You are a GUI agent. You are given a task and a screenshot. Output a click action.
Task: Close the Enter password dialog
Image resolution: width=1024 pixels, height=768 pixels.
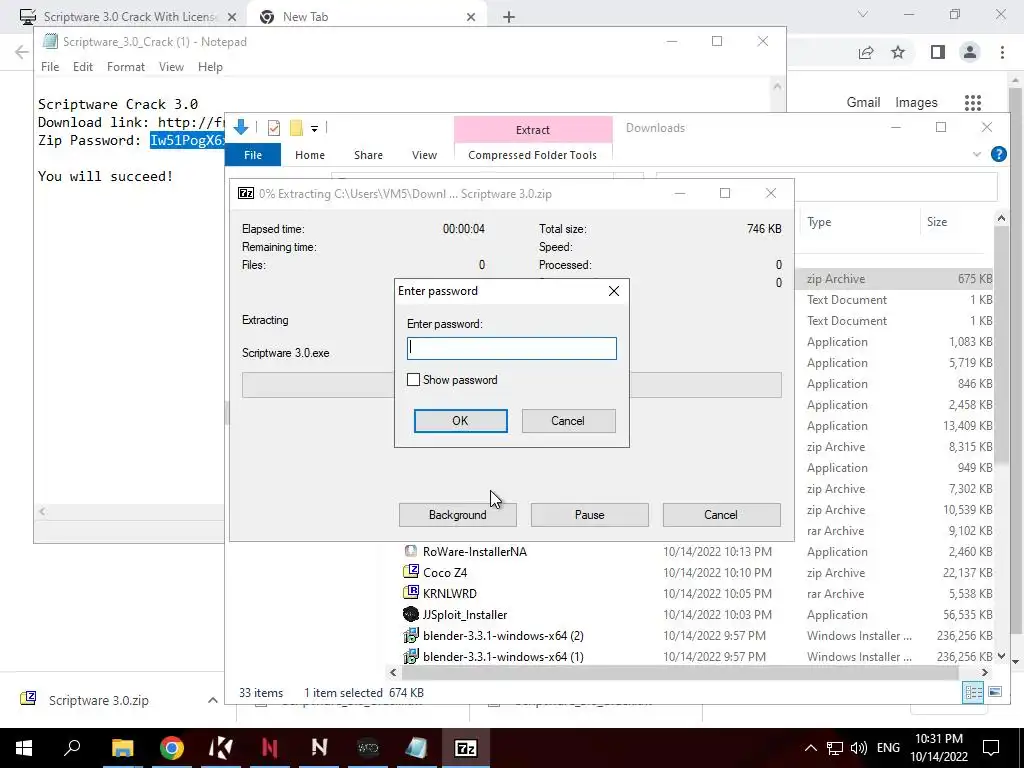(614, 291)
